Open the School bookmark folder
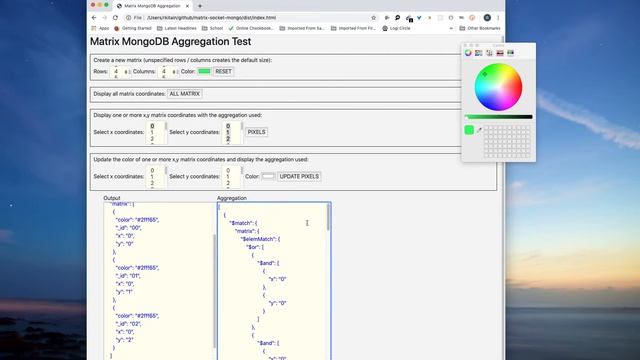This screenshot has width=640, height=360. pyautogui.click(x=213, y=28)
